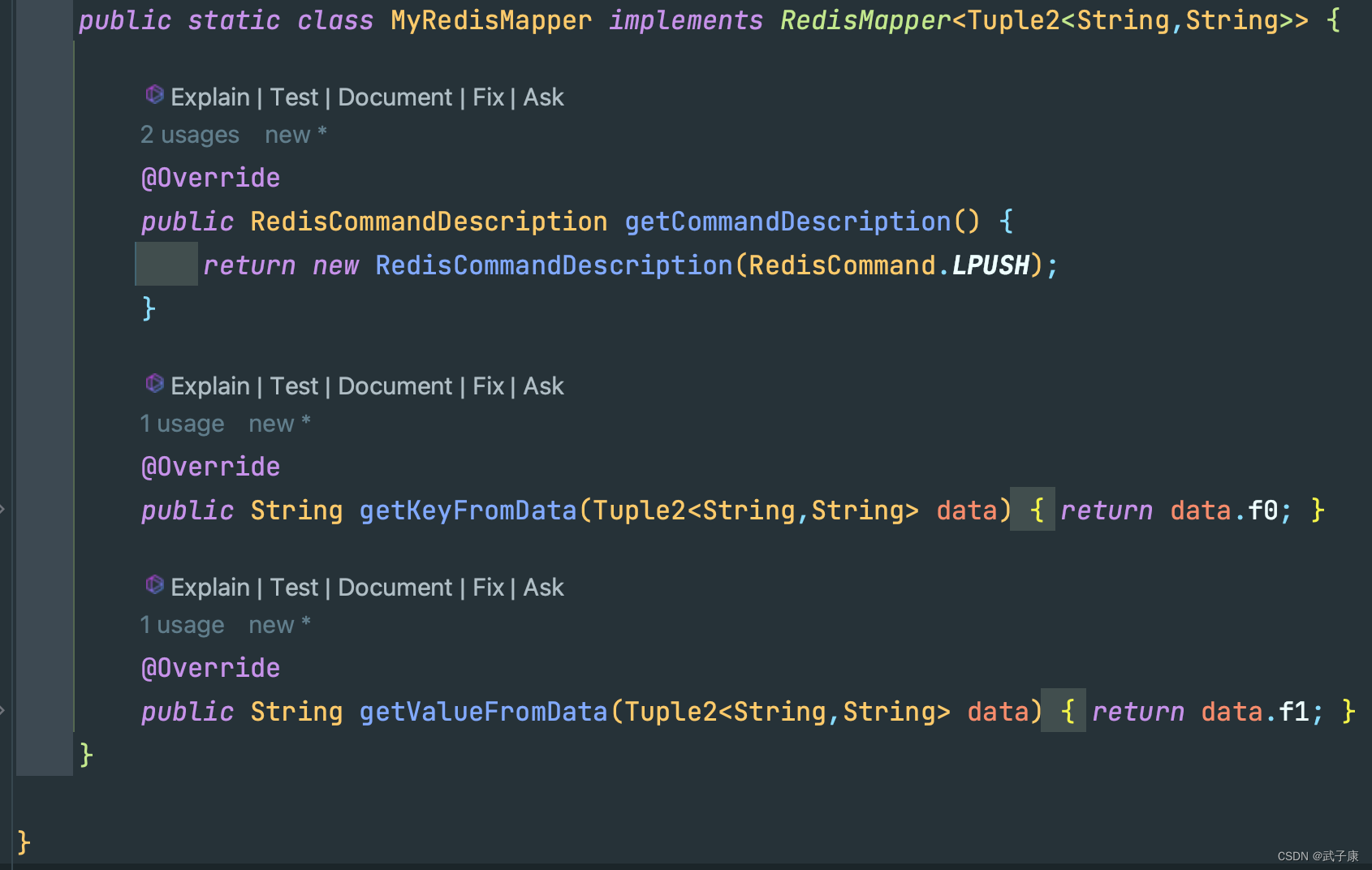Click the getValueFromData method name
Screen dimensions: 1372x870
[484, 712]
